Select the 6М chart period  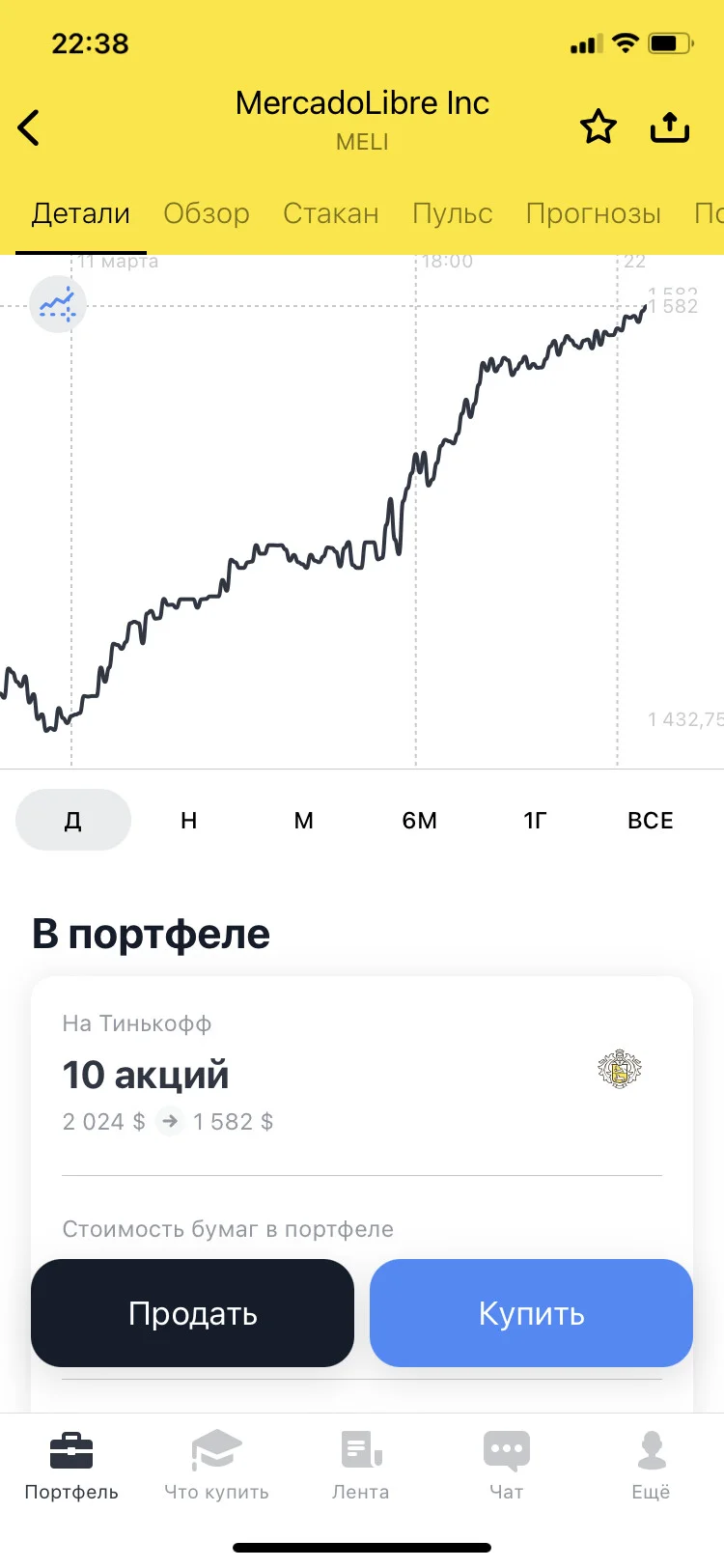coord(420,820)
